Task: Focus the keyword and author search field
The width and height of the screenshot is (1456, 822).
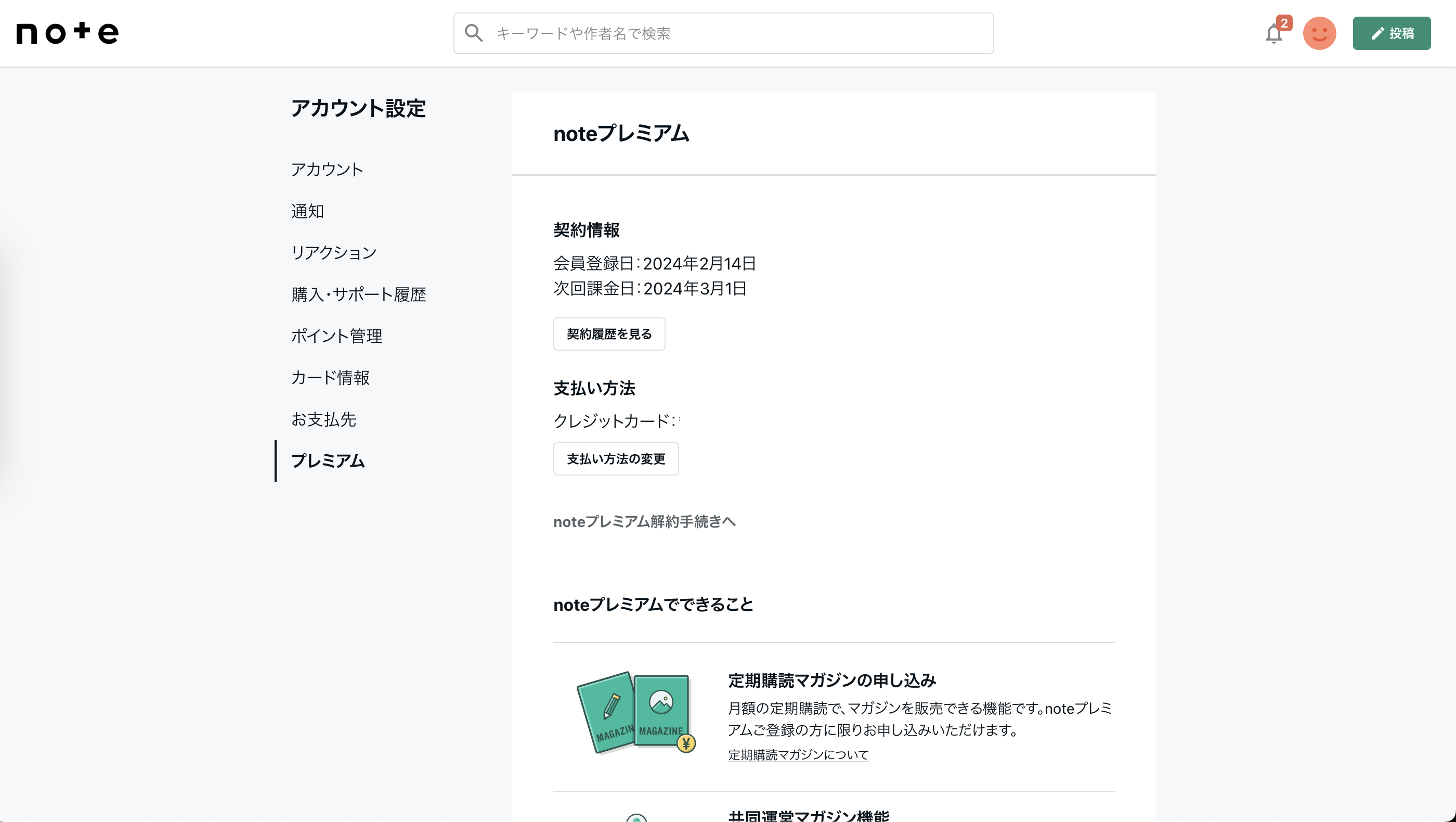Action: coord(723,33)
